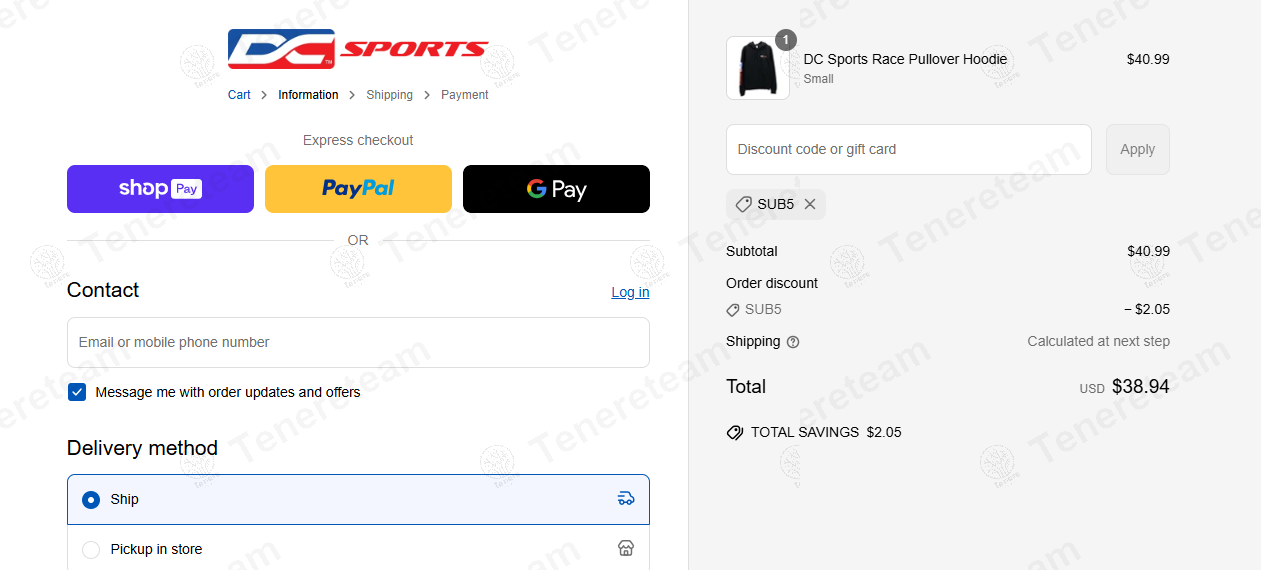The image size is (1261, 570).
Task: Uncheck Message me with order updates
Action: coord(77,392)
